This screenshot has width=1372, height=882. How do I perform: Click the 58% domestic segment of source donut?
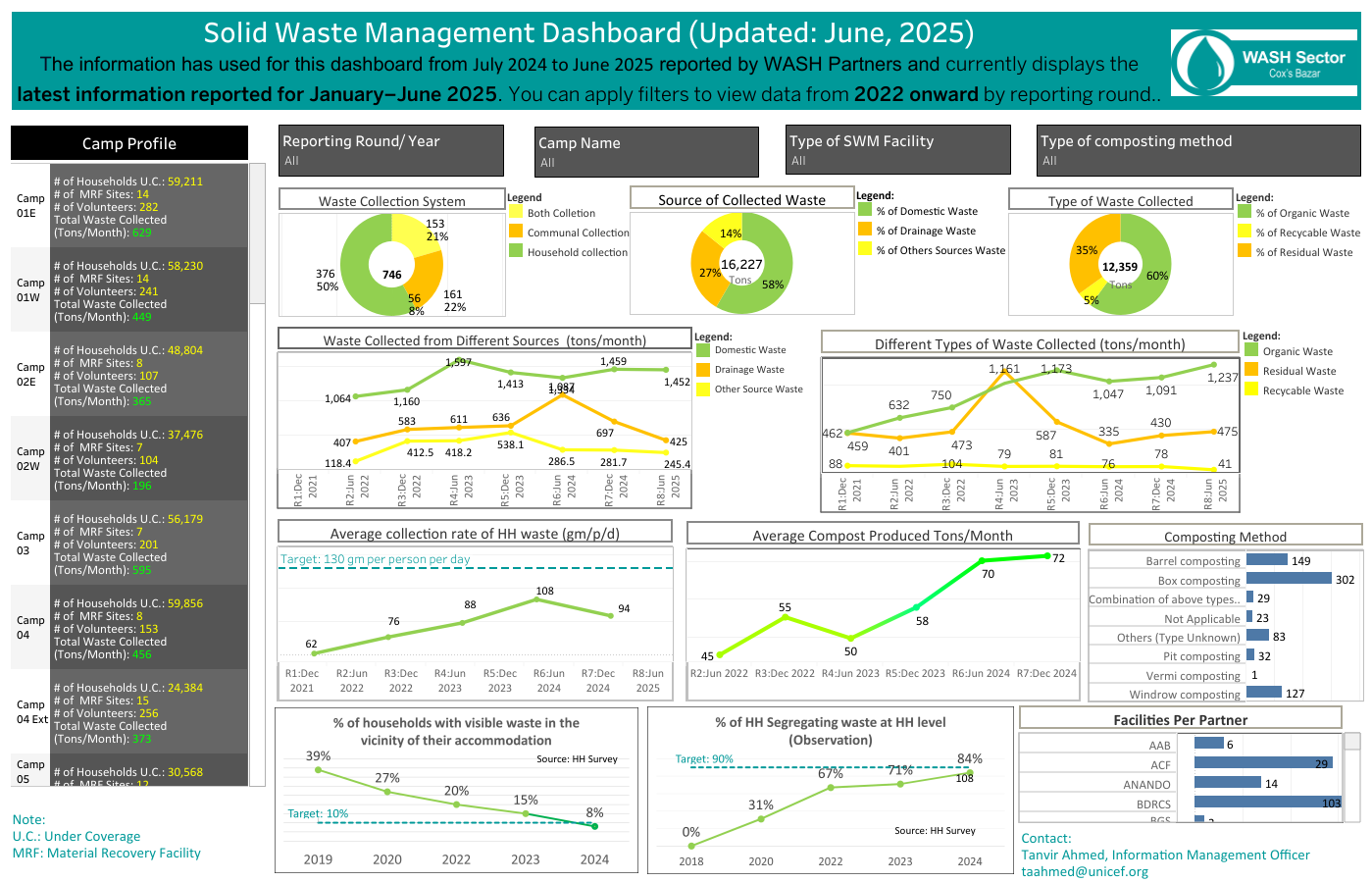[x=773, y=280]
